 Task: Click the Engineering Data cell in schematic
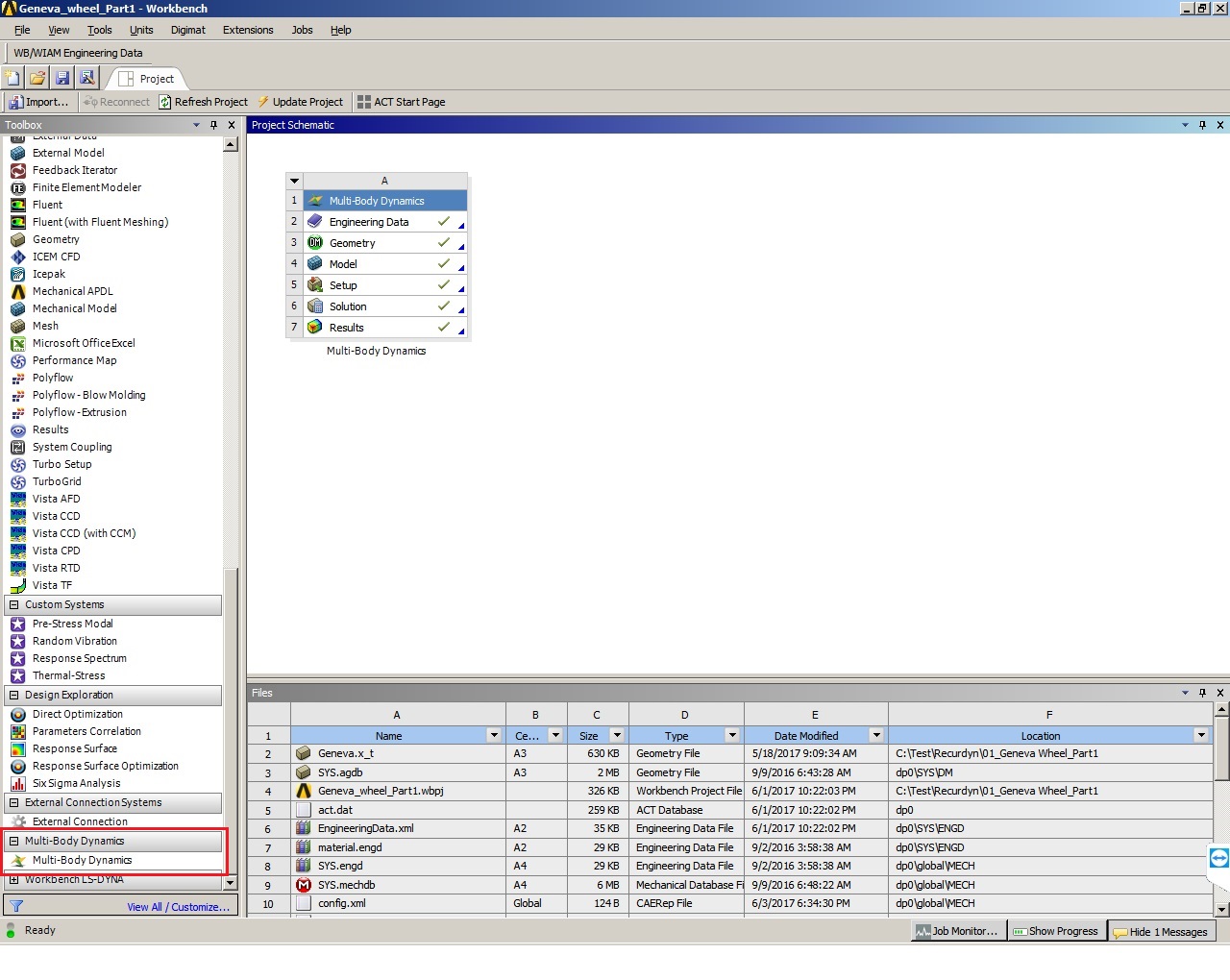(x=384, y=222)
